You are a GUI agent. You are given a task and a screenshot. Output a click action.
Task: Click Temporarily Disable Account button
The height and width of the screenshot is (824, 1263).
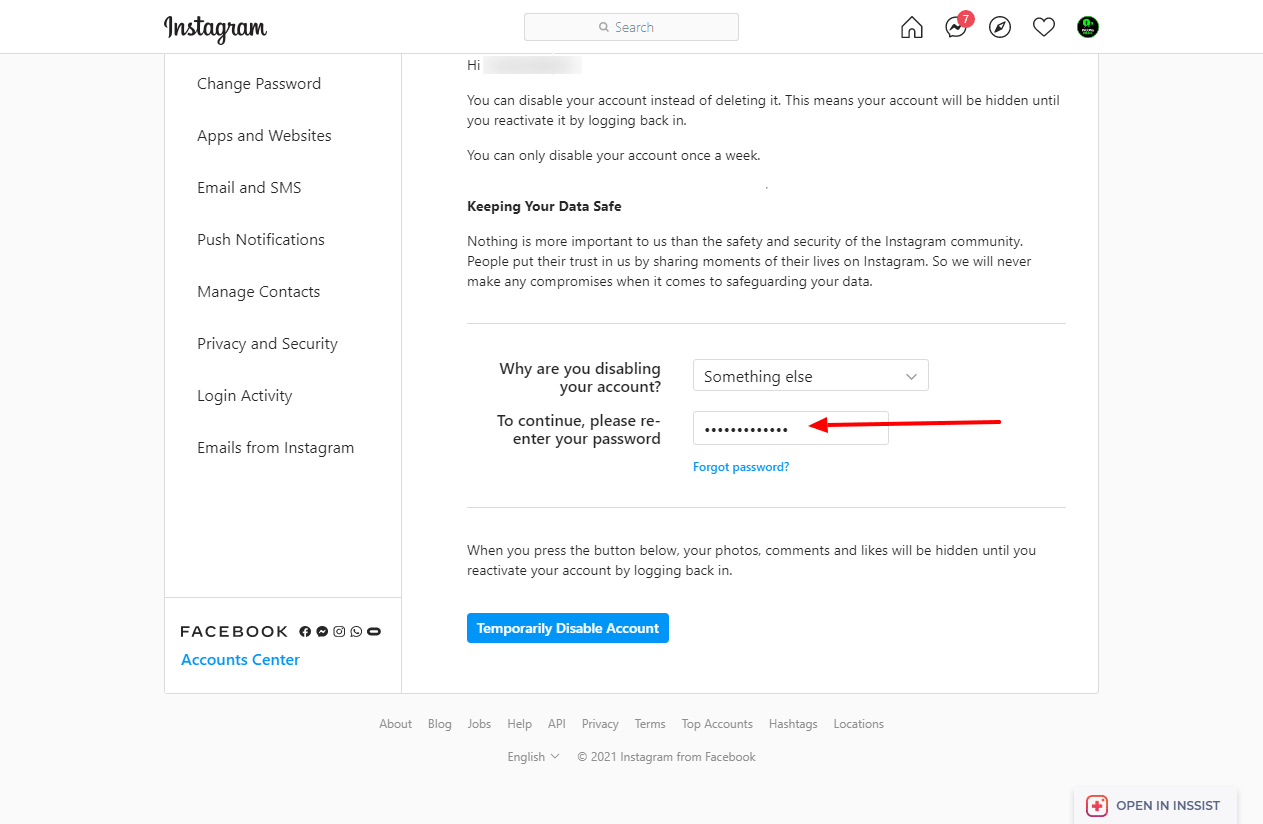568,628
